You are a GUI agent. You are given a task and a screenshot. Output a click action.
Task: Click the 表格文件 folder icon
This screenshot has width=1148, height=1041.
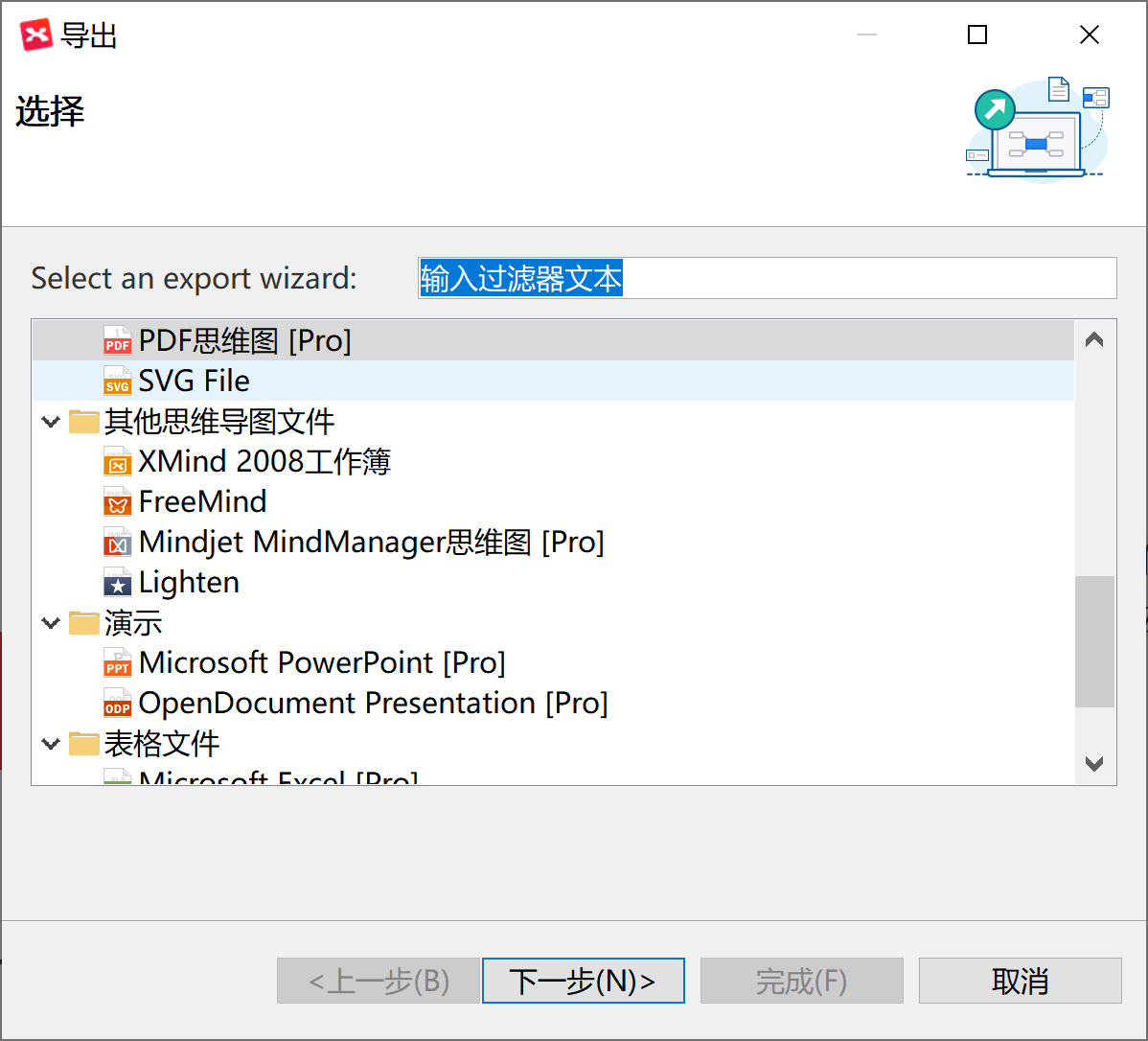pyautogui.click(x=83, y=744)
